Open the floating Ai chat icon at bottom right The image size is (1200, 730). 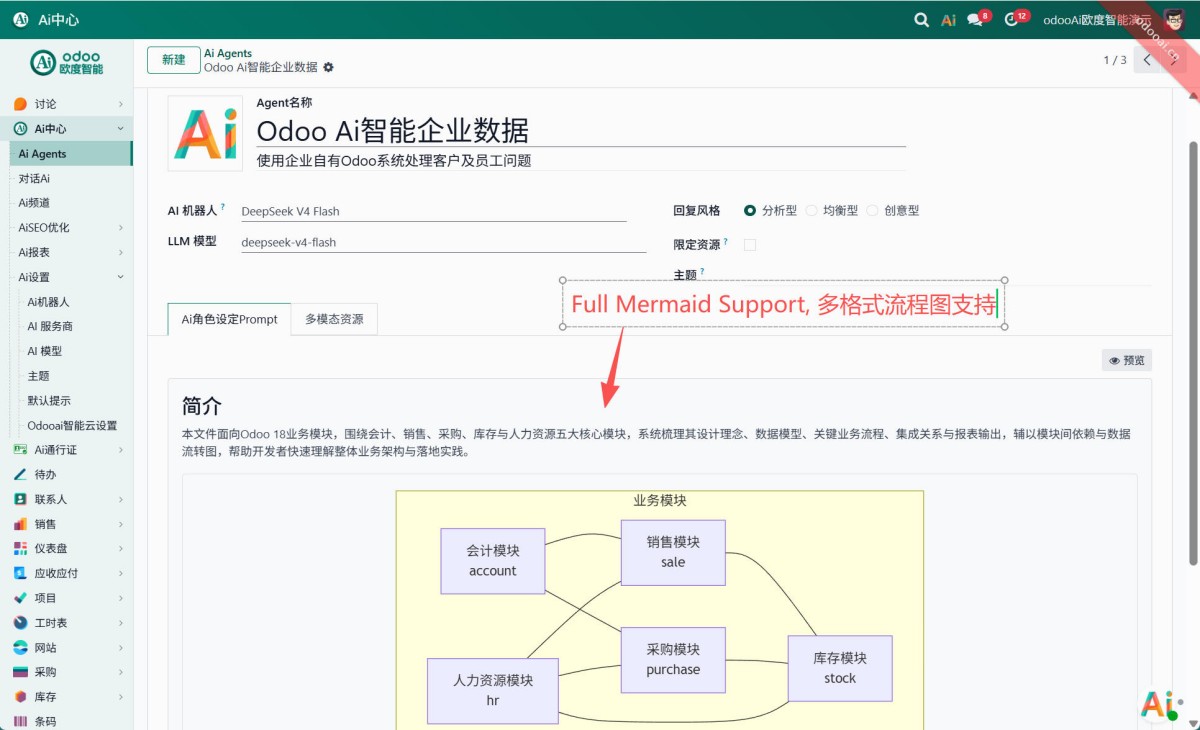click(x=1158, y=704)
